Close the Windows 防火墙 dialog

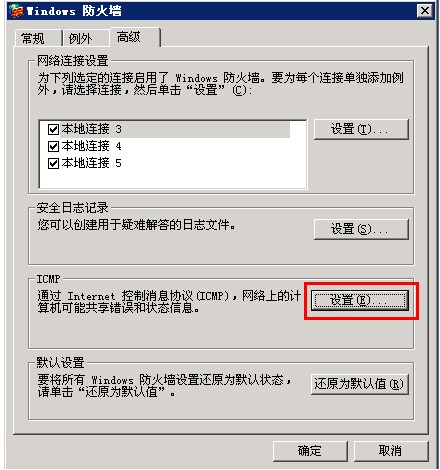coord(425,11)
